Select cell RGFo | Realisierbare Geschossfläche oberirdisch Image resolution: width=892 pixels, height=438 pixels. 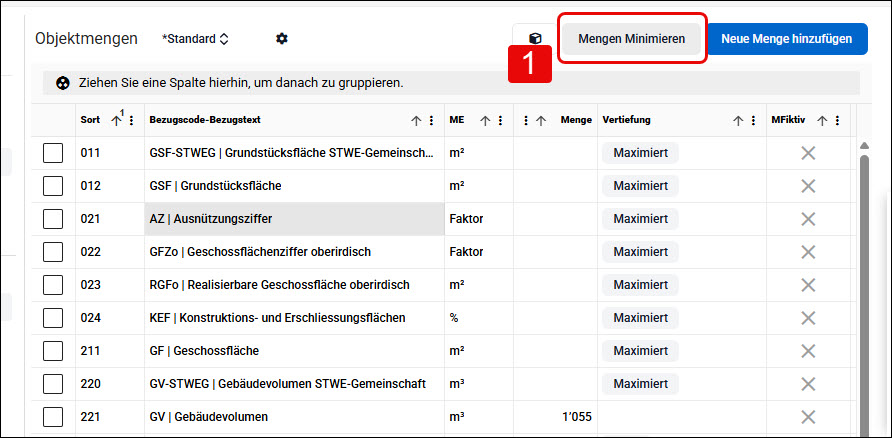(x=295, y=285)
